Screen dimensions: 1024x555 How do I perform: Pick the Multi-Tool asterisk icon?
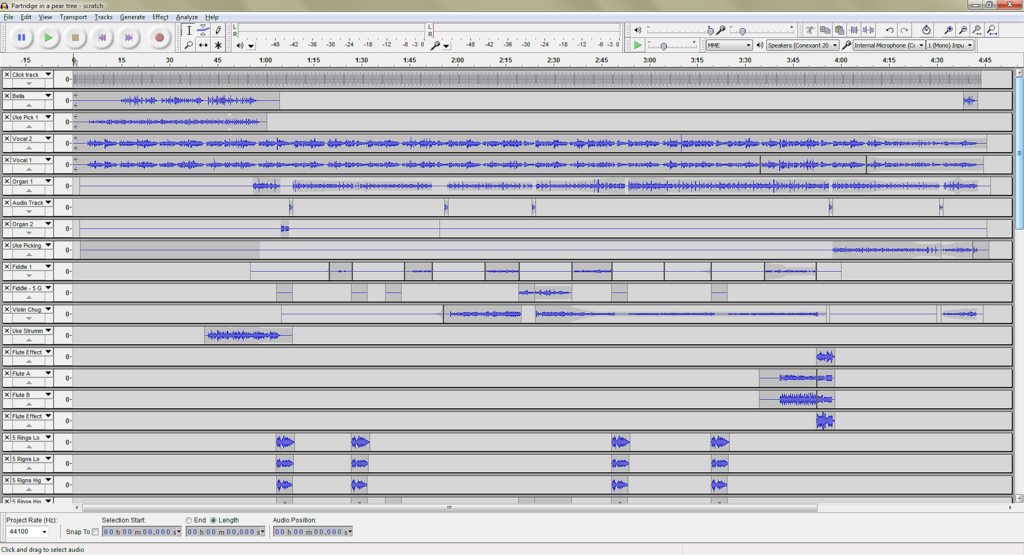[218, 45]
